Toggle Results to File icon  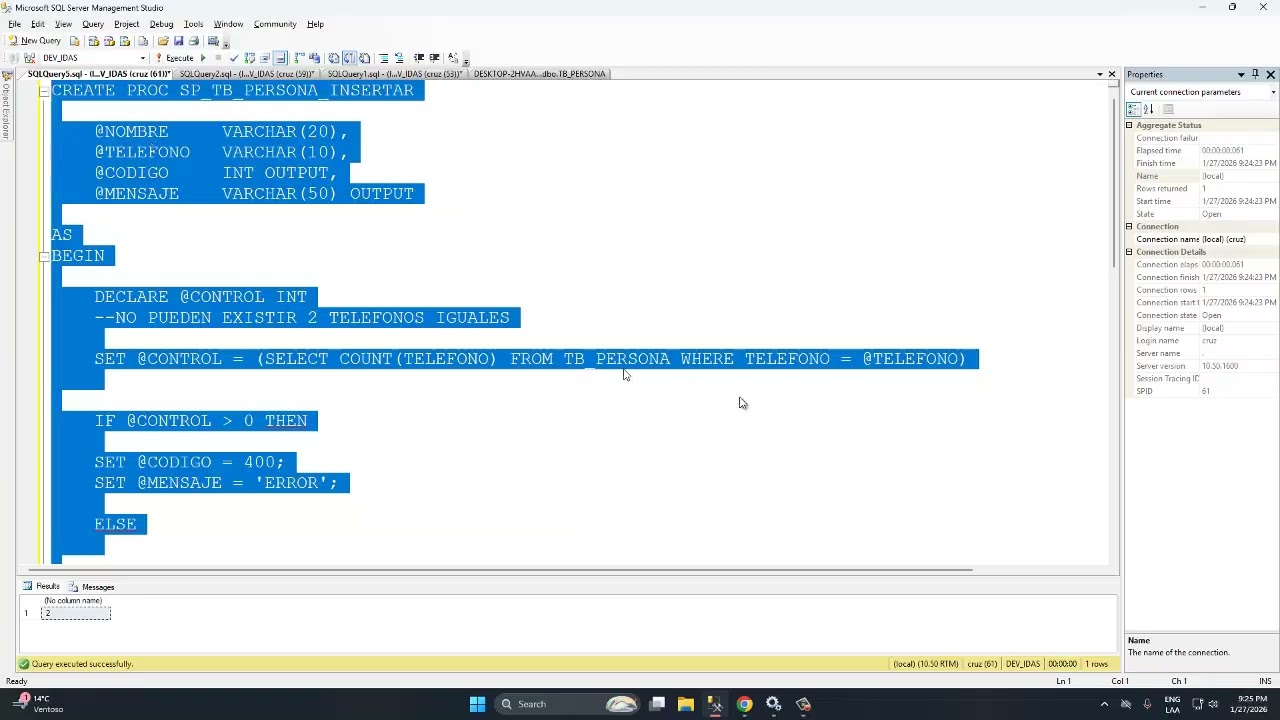click(x=365, y=58)
